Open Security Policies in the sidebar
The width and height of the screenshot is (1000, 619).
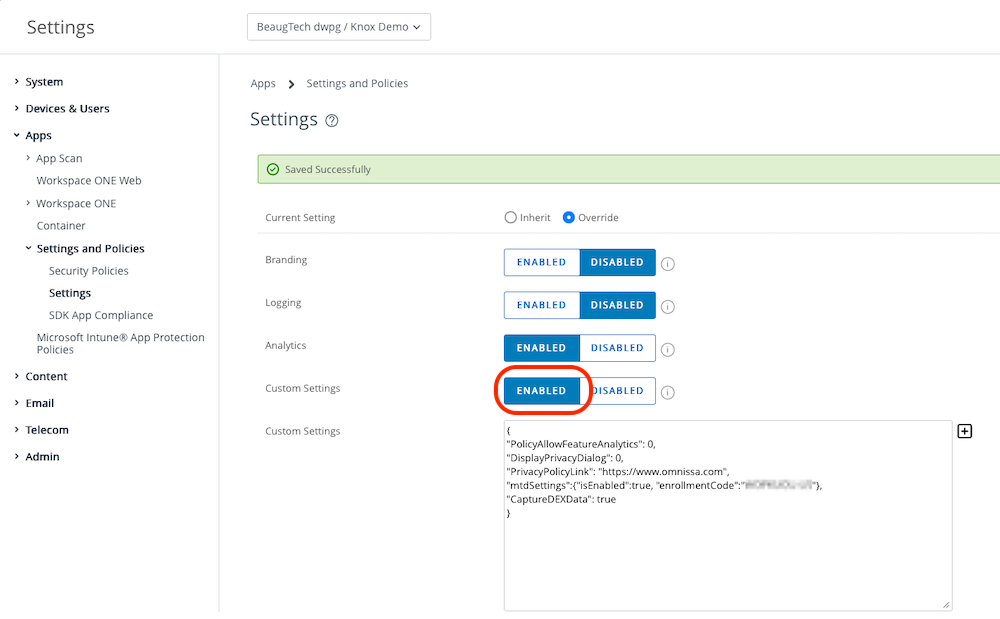[89, 271]
